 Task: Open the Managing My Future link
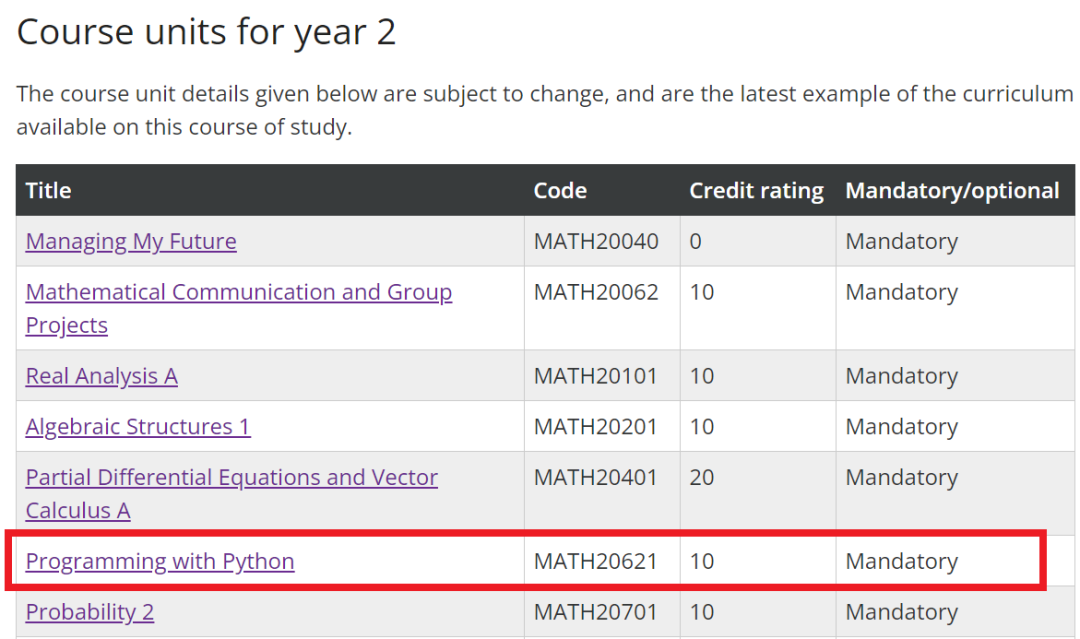point(131,242)
